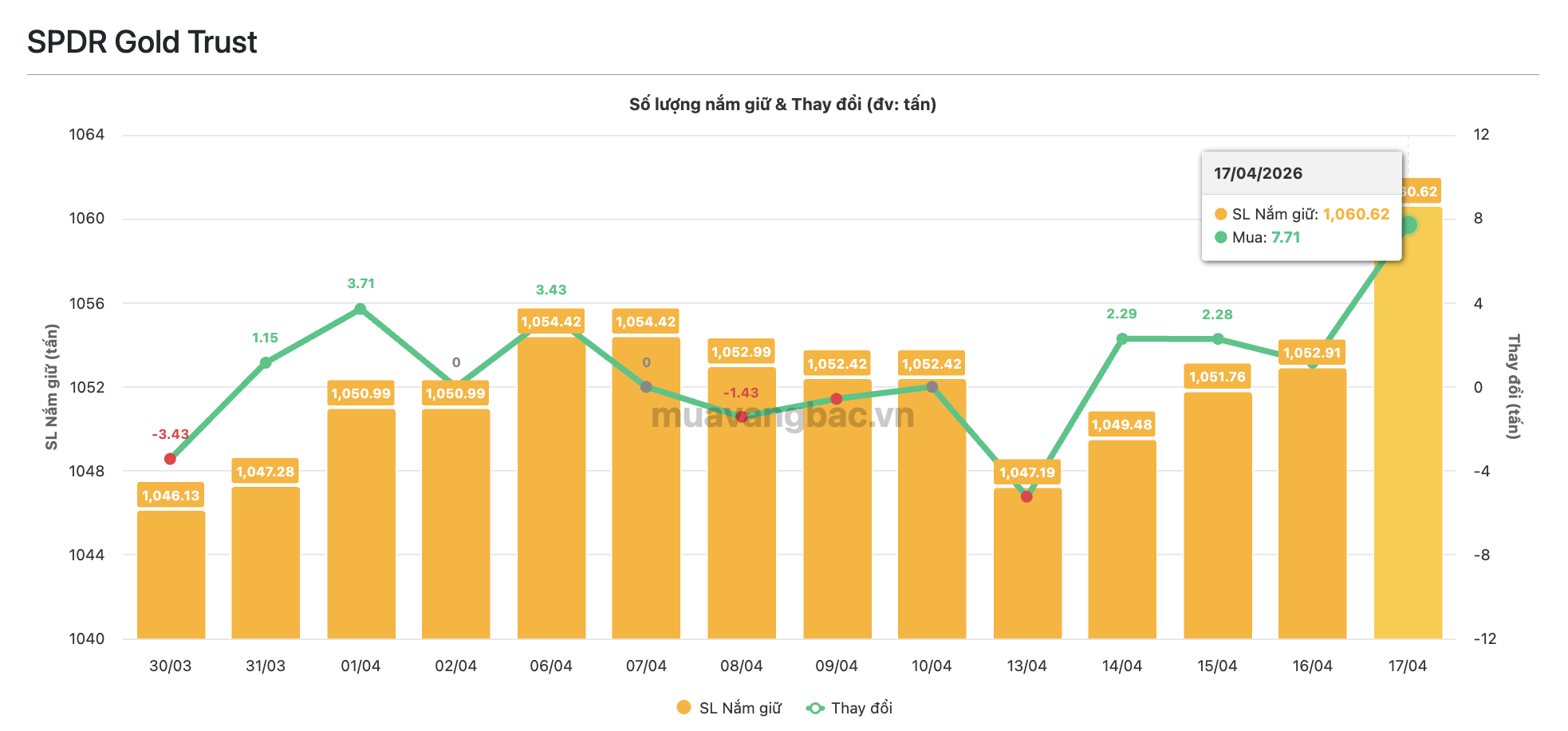Select the green 2.29 point on 14/04
Screen dimensions: 1568x731
(1122, 338)
